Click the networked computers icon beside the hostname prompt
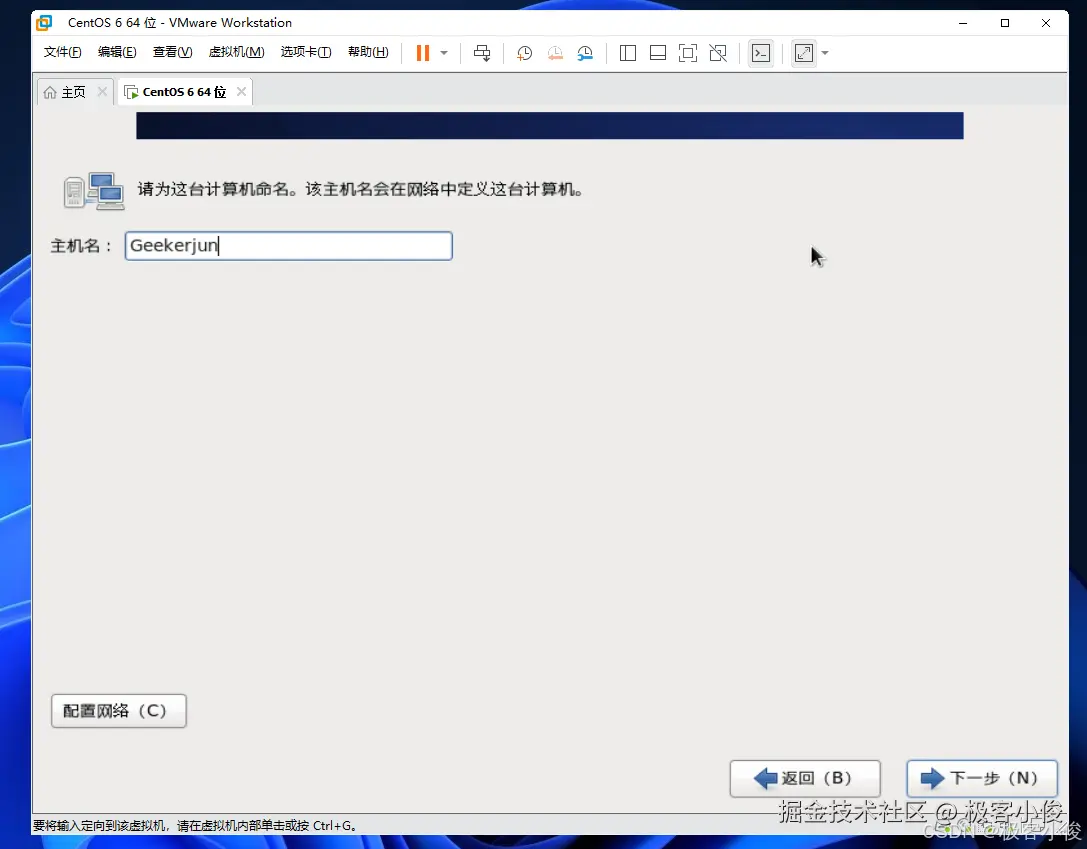 (x=94, y=191)
